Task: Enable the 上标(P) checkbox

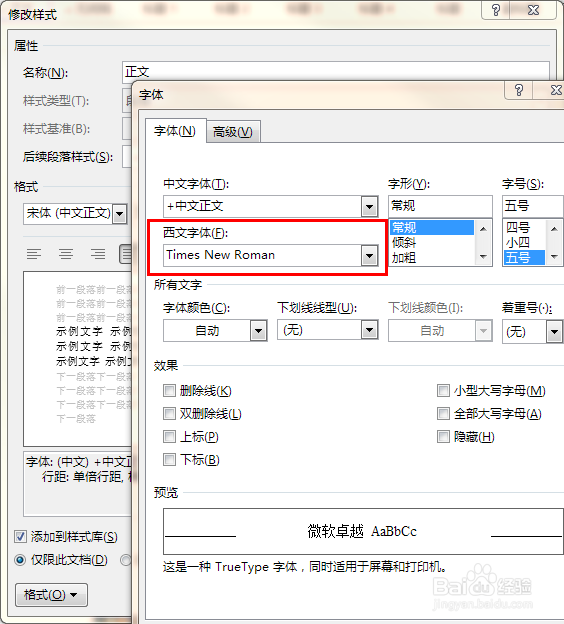Action: coord(169,437)
